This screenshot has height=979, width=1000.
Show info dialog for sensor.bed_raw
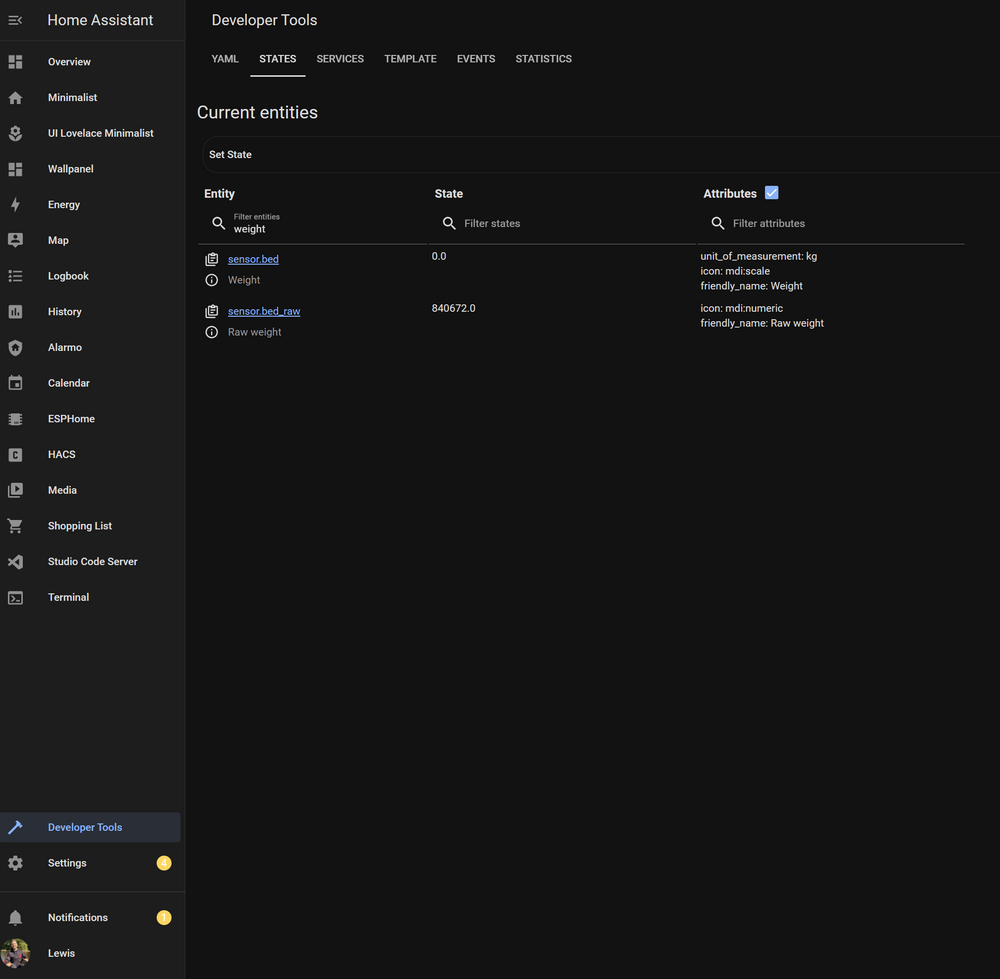point(211,331)
